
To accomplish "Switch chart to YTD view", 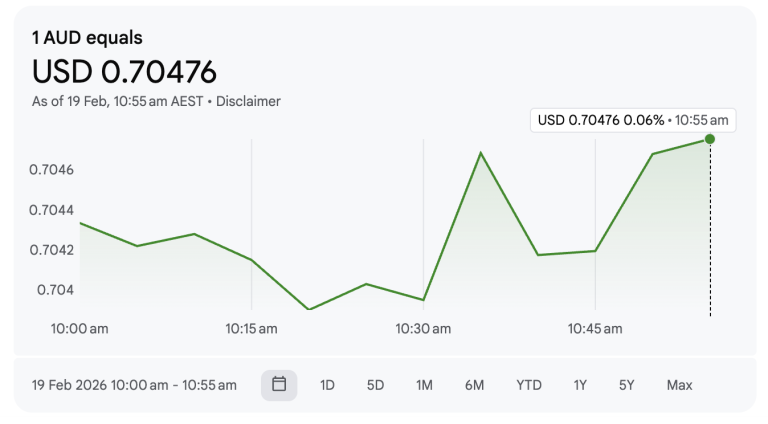I will click(x=528, y=385).
